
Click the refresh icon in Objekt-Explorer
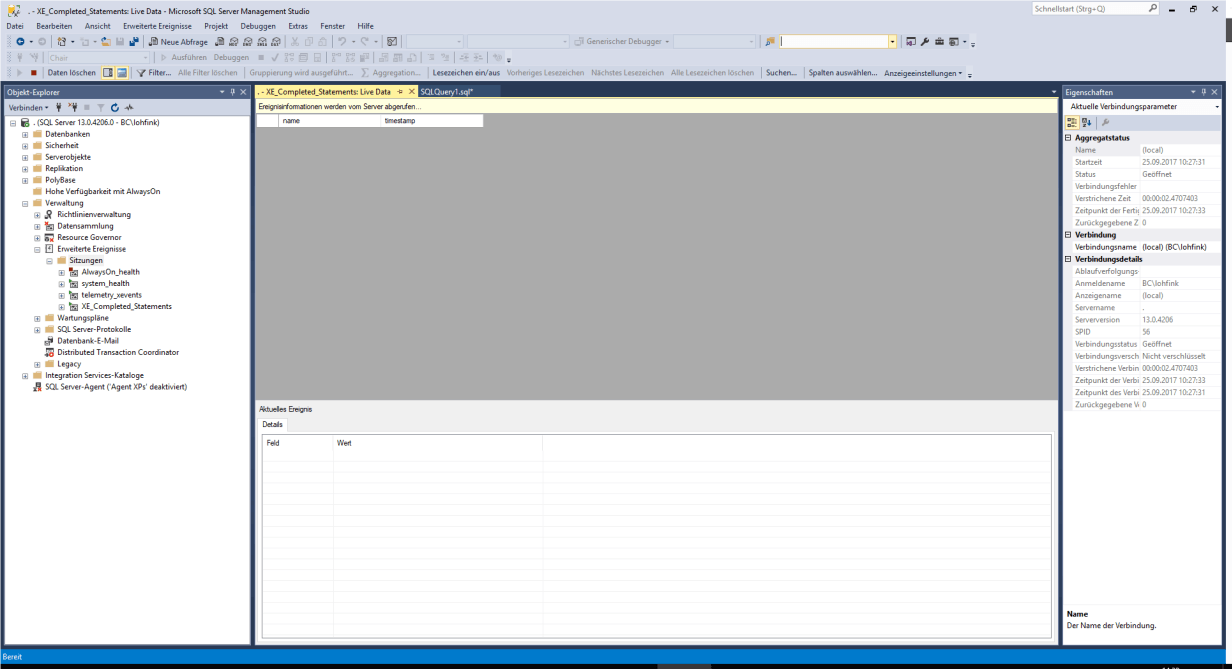pyautogui.click(x=115, y=107)
